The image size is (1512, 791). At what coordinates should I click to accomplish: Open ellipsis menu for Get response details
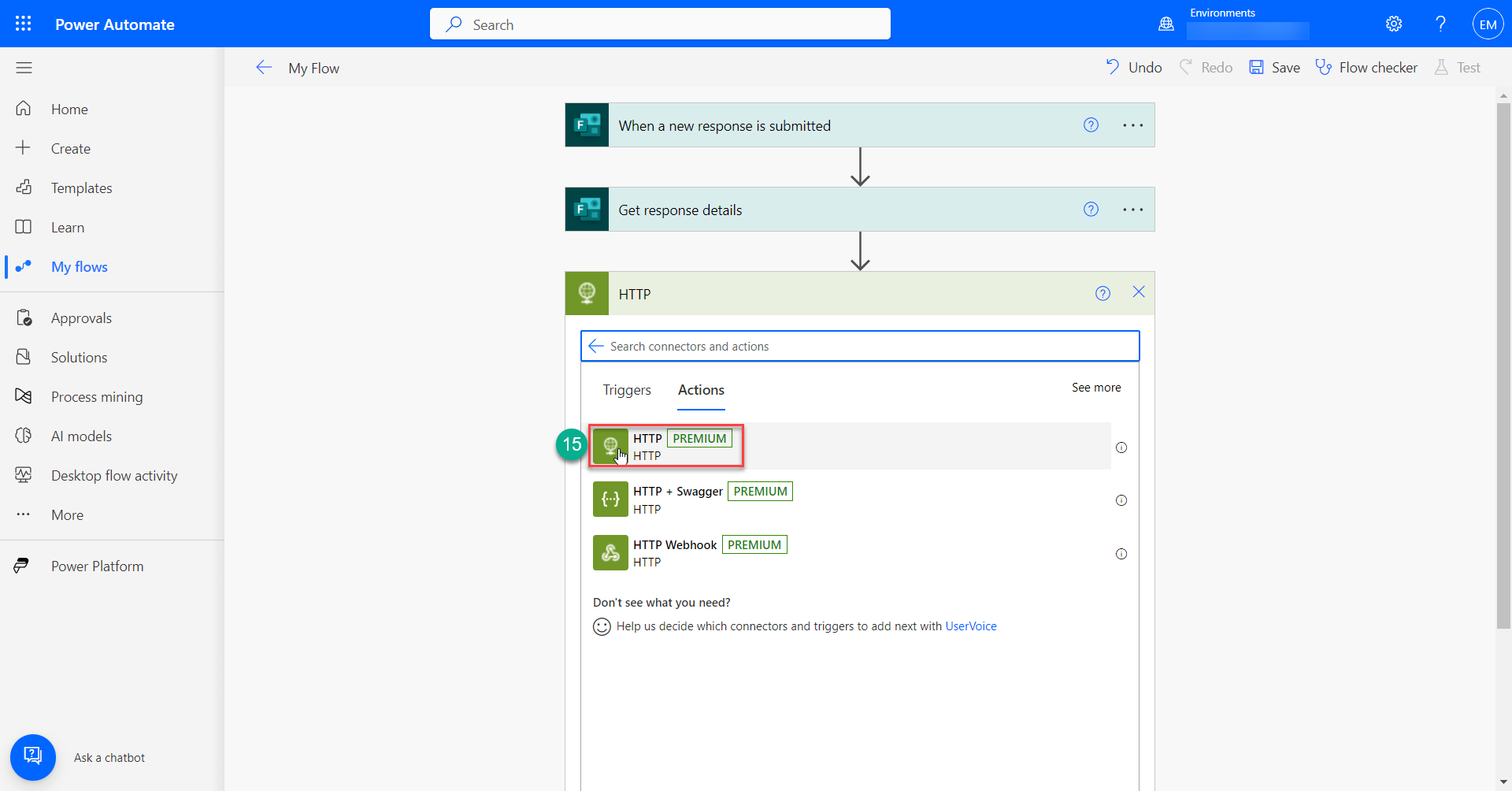click(x=1133, y=210)
